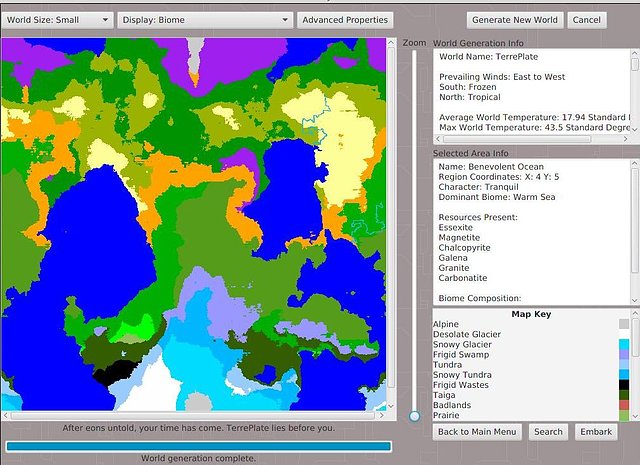
Task: Select the red Badlands swatch
Action: (624, 405)
